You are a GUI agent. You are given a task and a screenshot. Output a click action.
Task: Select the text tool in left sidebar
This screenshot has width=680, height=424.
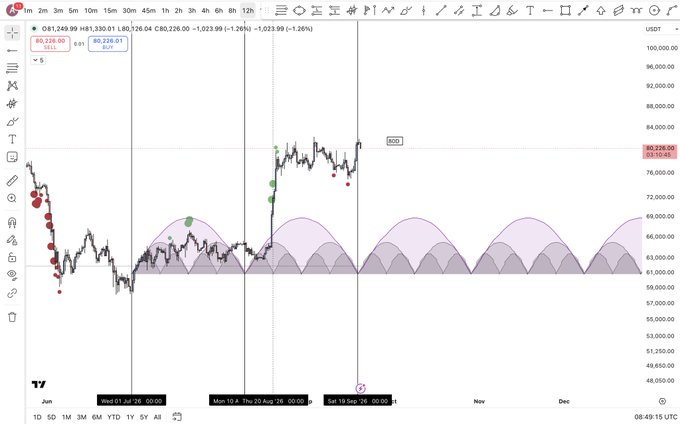coord(12,139)
